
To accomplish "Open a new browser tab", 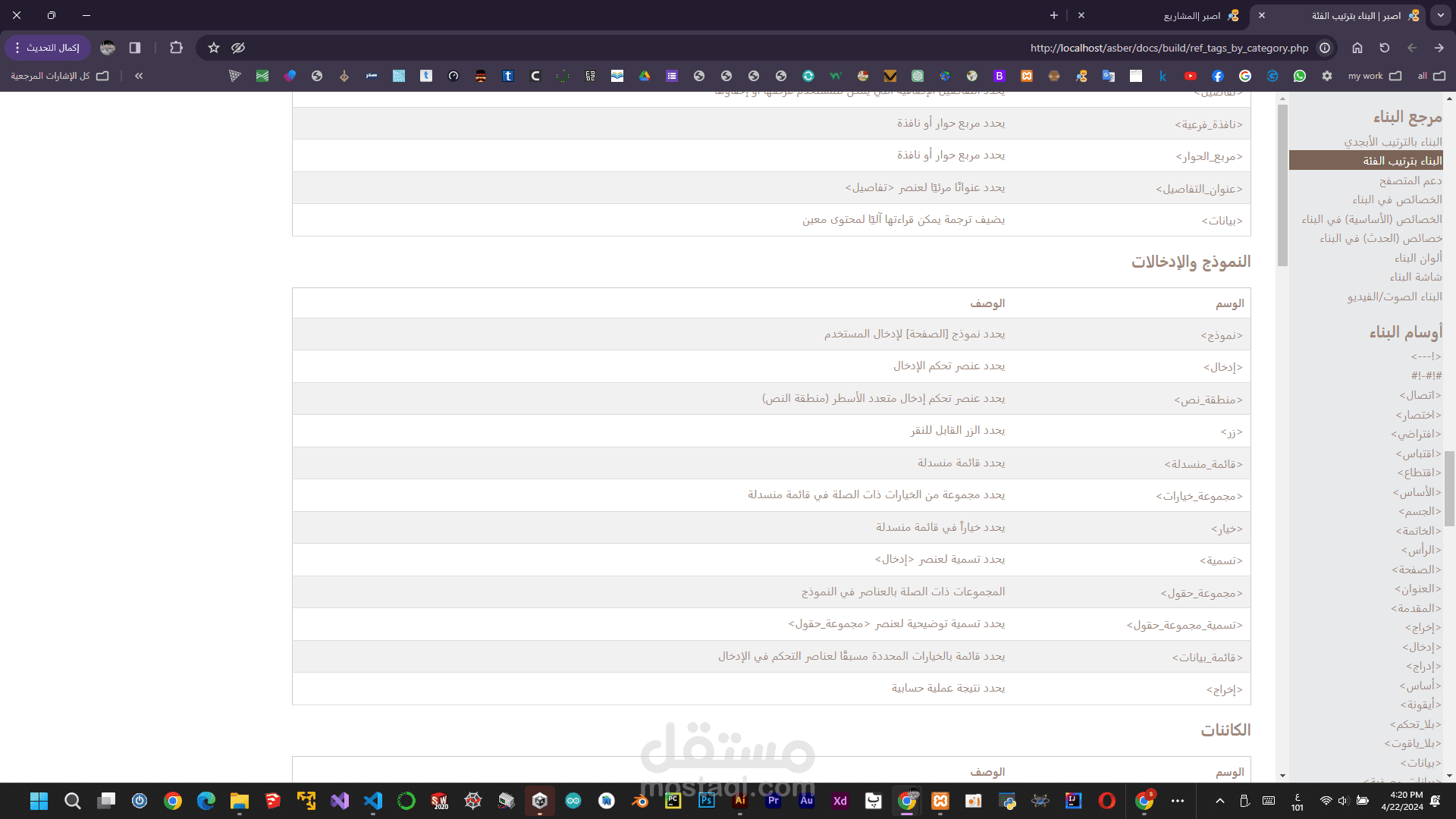I will pos(1054,15).
